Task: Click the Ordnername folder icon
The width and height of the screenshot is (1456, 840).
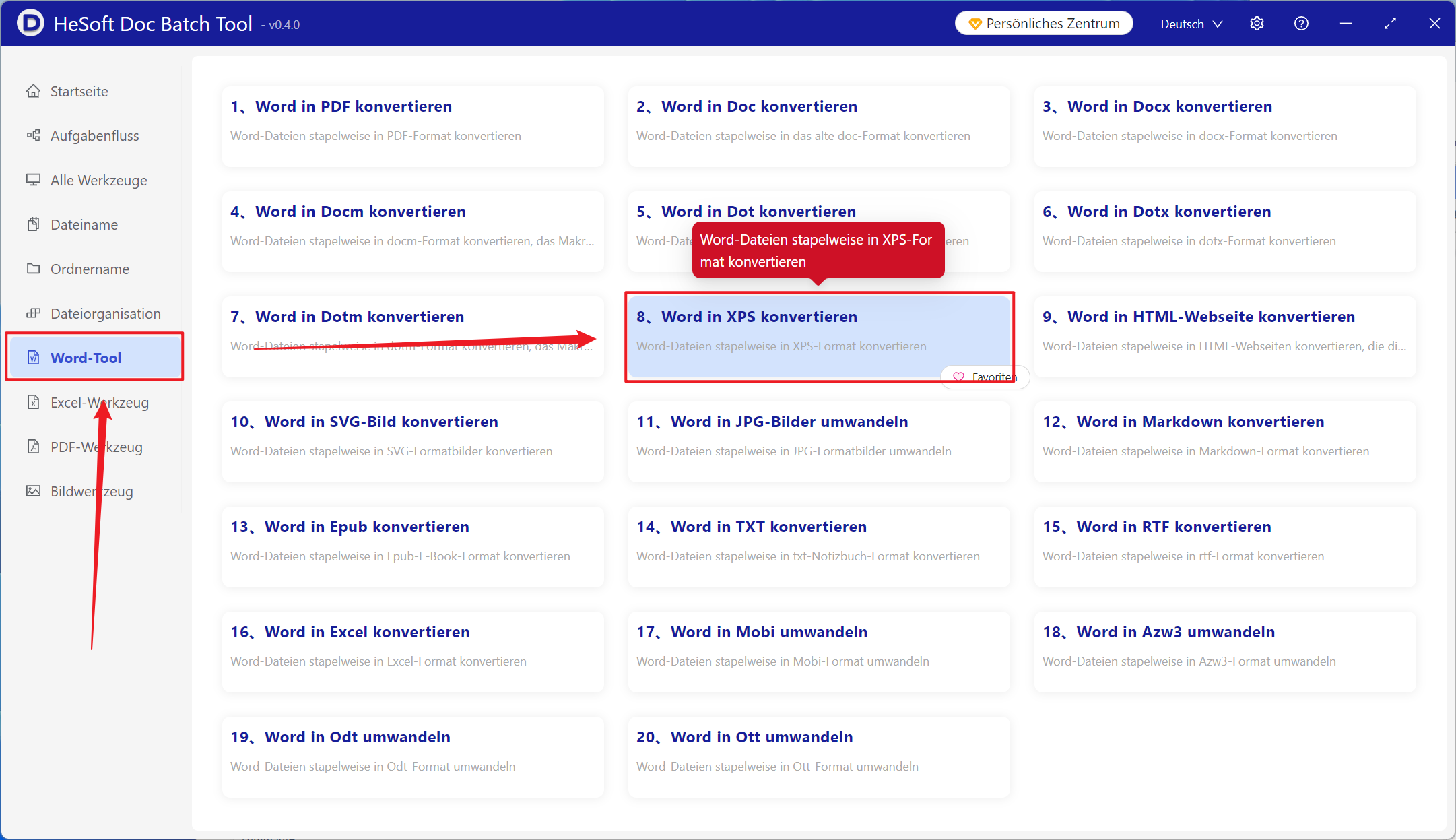Action: point(33,269)
